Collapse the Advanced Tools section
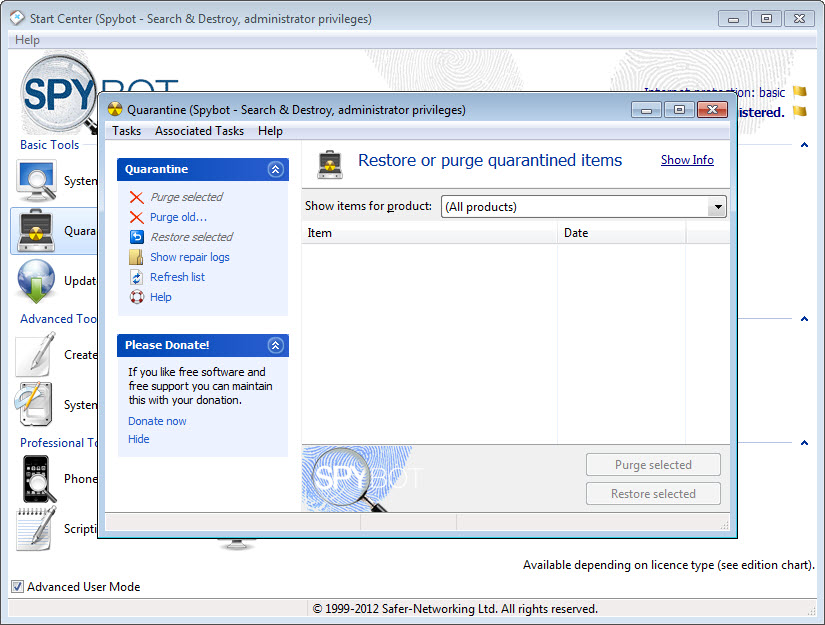Screen dimensions: 825x625 pyautogui.click(x=804, y=319)
